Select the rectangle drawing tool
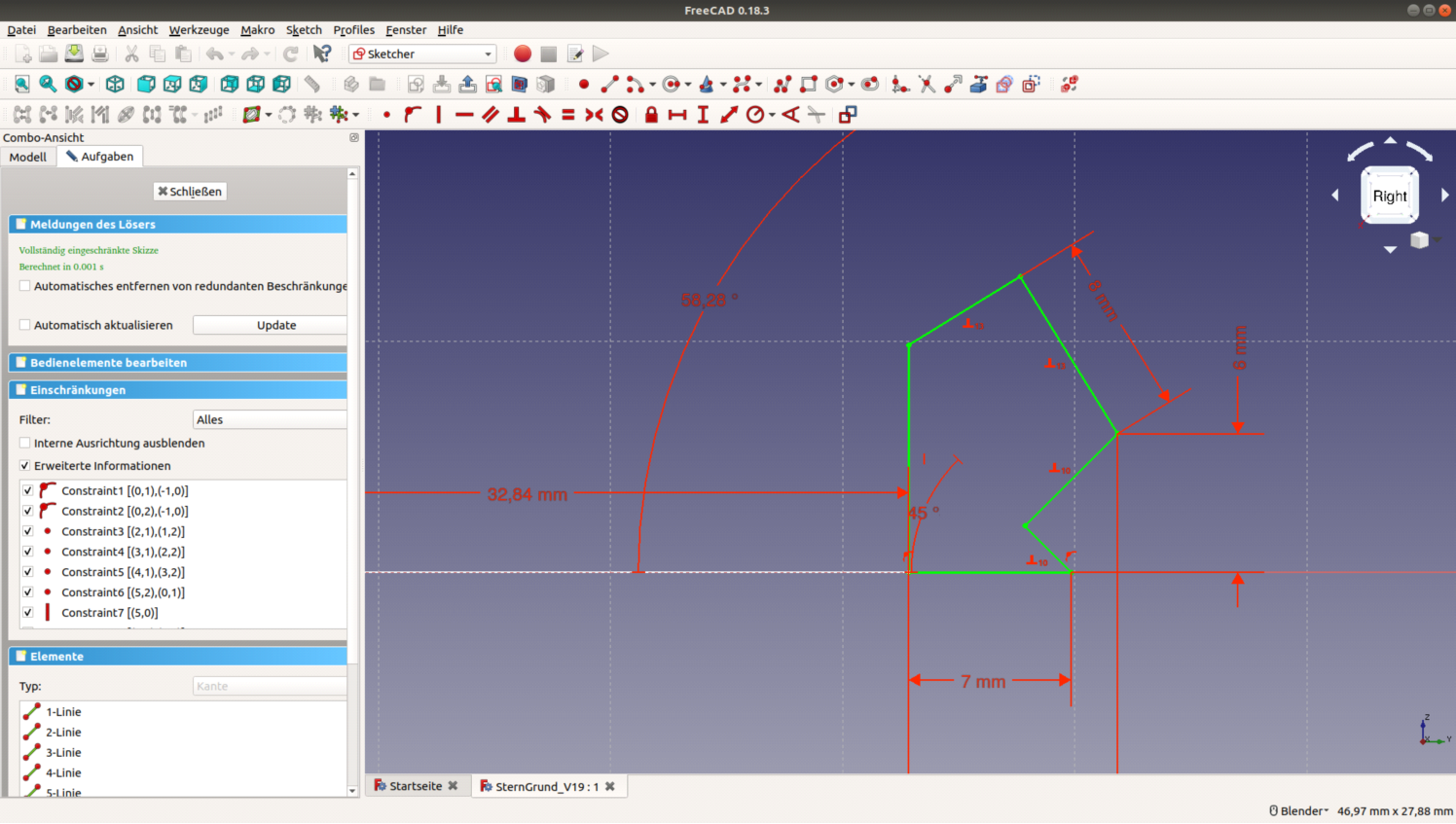Viewport: 1456px width, 824px height. (x=808, y=85)
